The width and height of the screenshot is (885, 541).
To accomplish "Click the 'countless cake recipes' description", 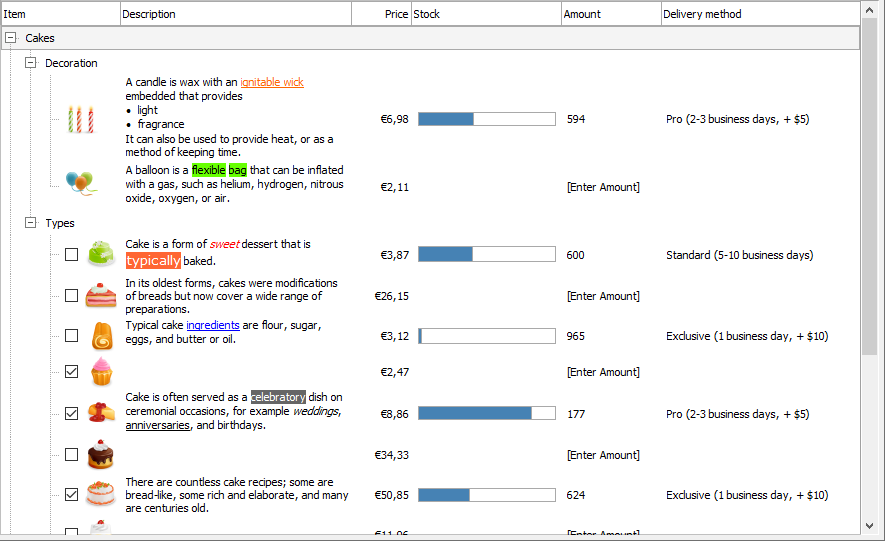I will click(236, 495).
